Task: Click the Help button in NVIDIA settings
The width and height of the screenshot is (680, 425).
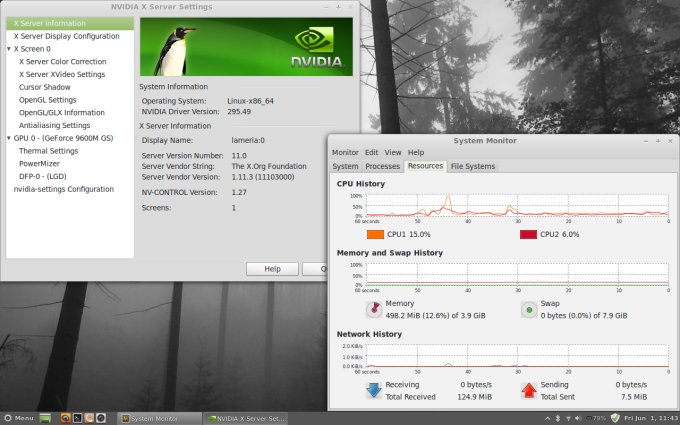Action: [x=272, y=269]
